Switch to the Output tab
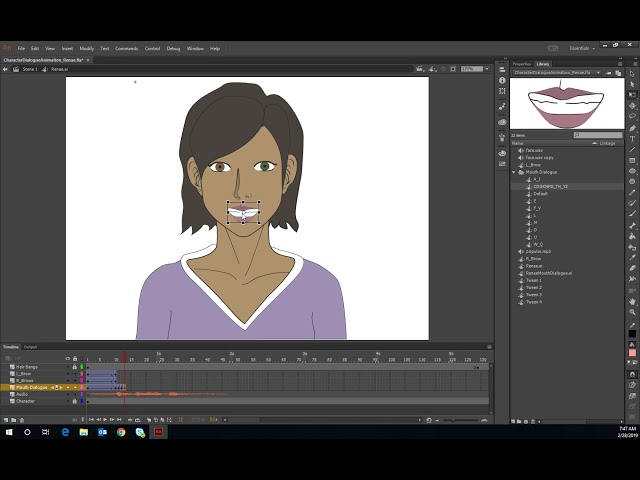The image size is (640, 480). tap(30, 347)
